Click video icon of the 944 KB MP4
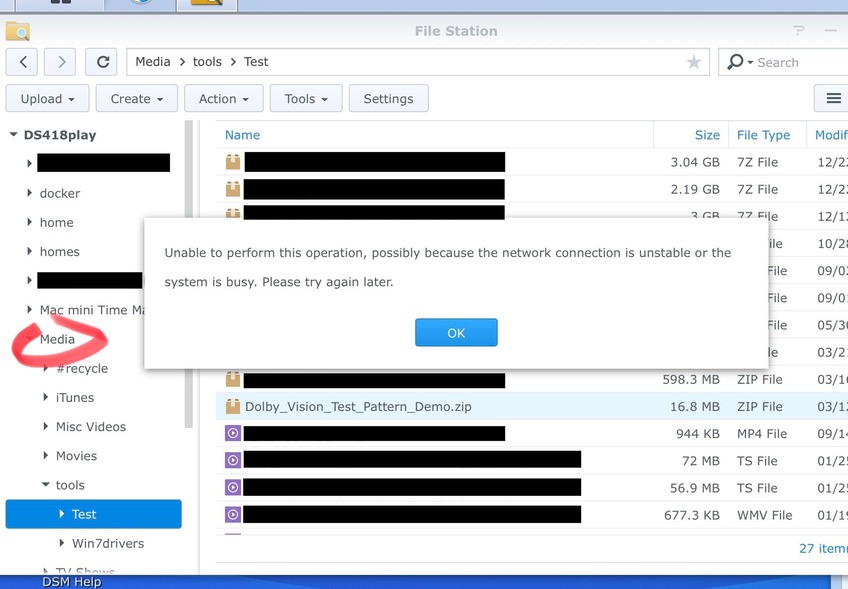This screenshot has width=848, height=589. coord(233,433)
